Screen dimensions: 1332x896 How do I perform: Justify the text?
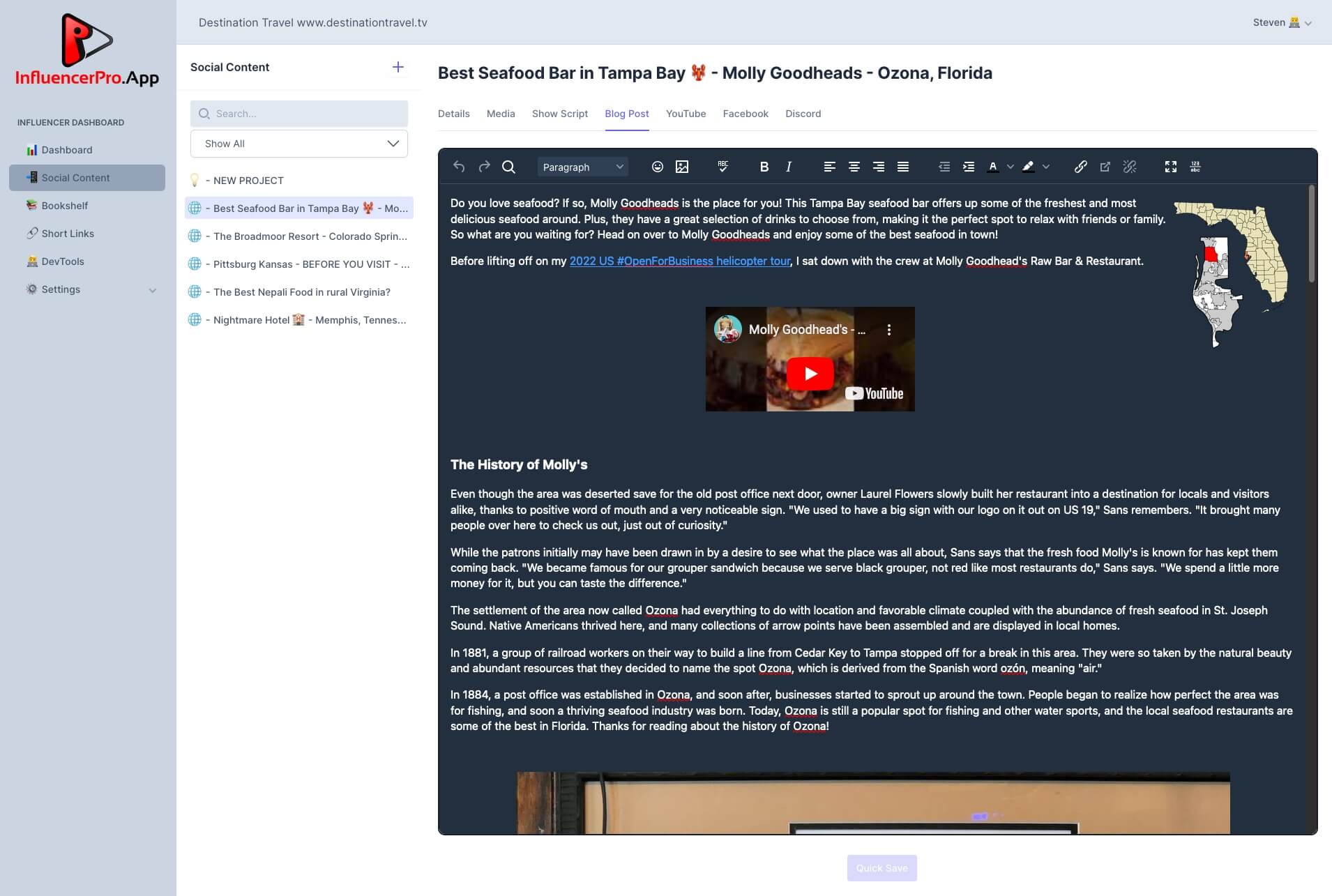pos(903,167)
